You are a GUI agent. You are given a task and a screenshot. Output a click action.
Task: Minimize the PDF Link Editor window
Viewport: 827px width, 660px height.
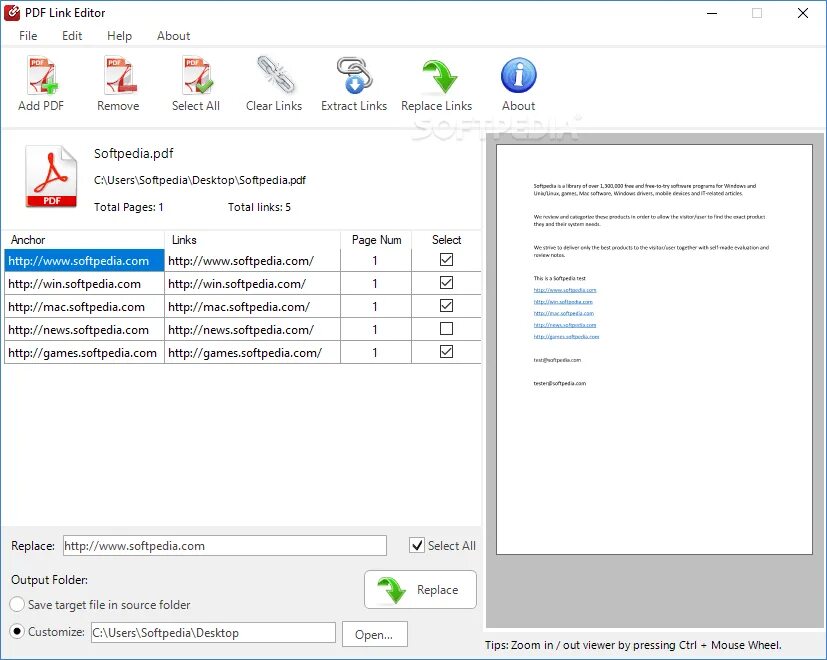pos(712,13)
